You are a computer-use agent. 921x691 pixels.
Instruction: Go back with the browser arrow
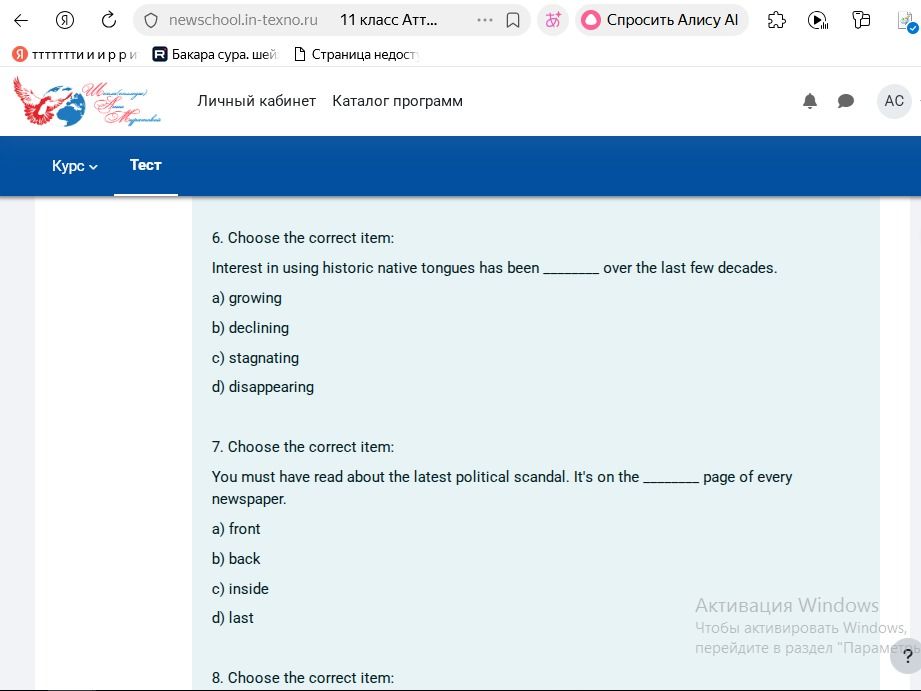(21, 21)
